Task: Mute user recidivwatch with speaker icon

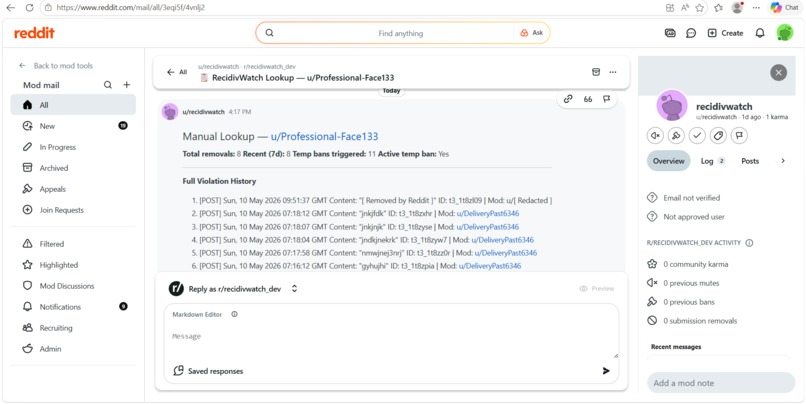Action: coord(655,136)
